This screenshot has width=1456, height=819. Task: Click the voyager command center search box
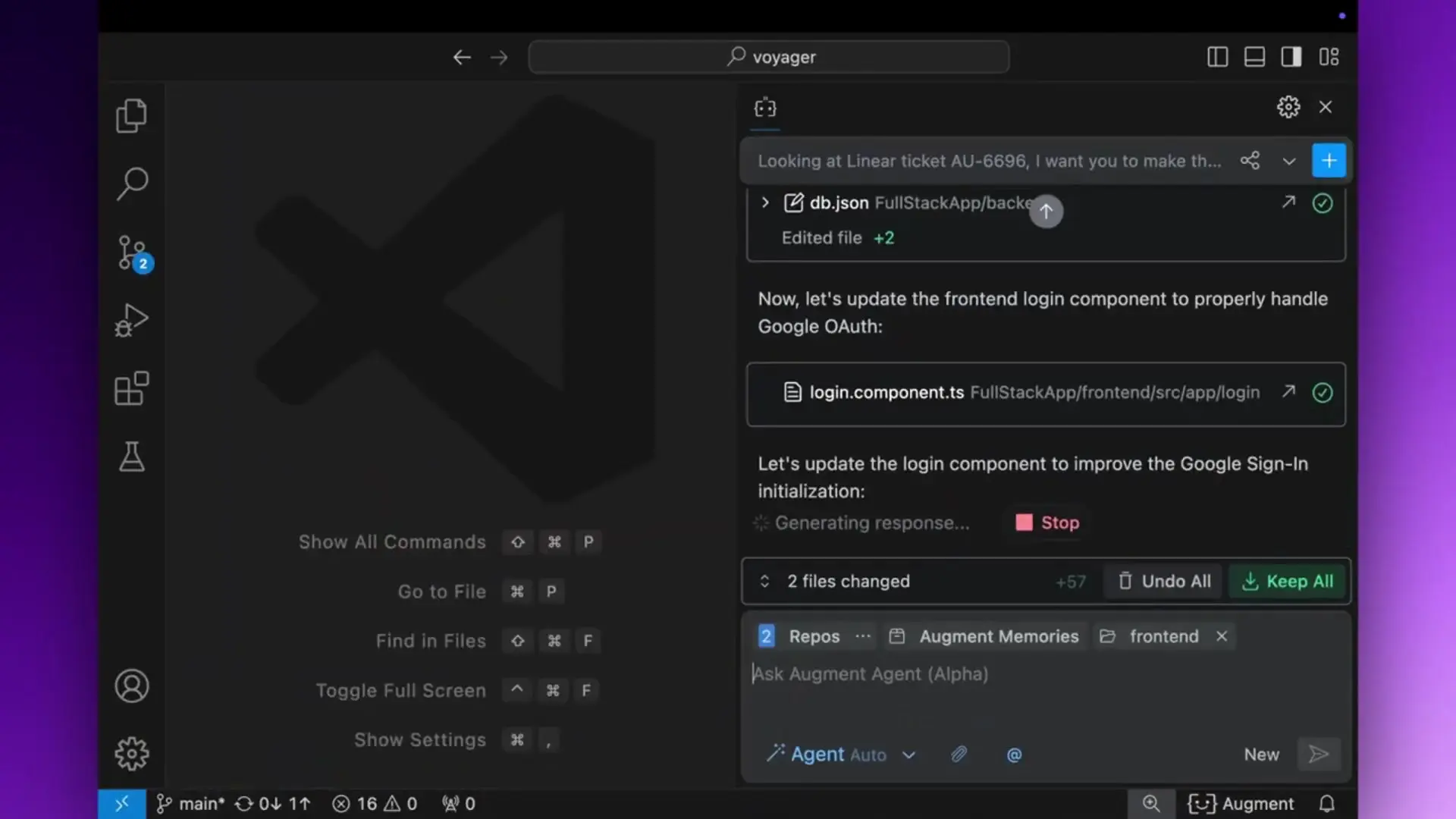(x=769, y=57)
